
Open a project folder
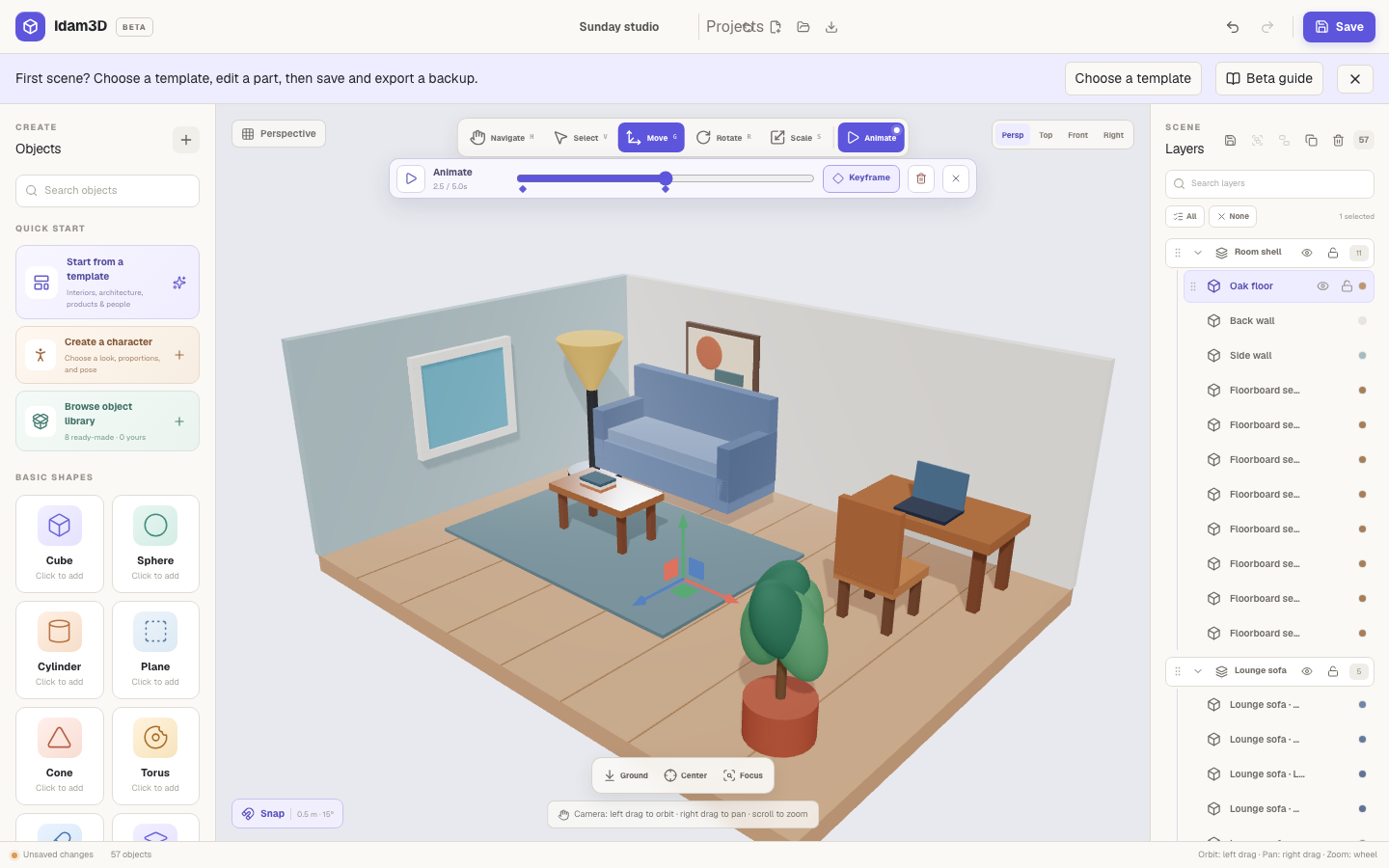pyautogui.click(x=803, y=27)
